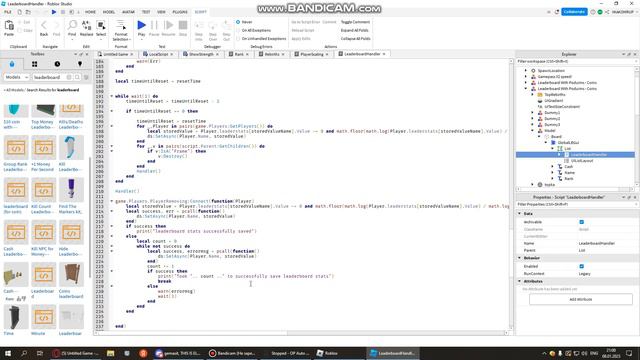Click Collapse All Folds action
The image size is (640, 360).
tap(356, 38)
